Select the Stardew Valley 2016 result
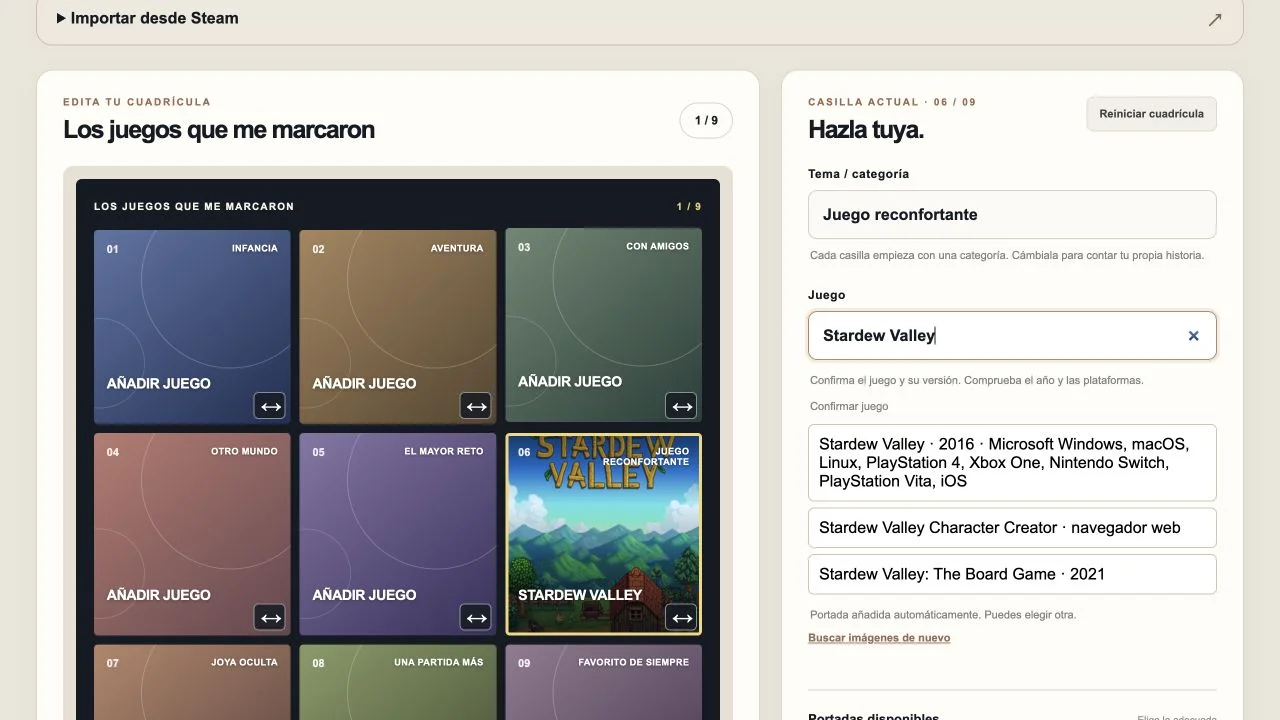This screenshot has width=1280, height=720. pyautogui.click(x=1012, y=462)
